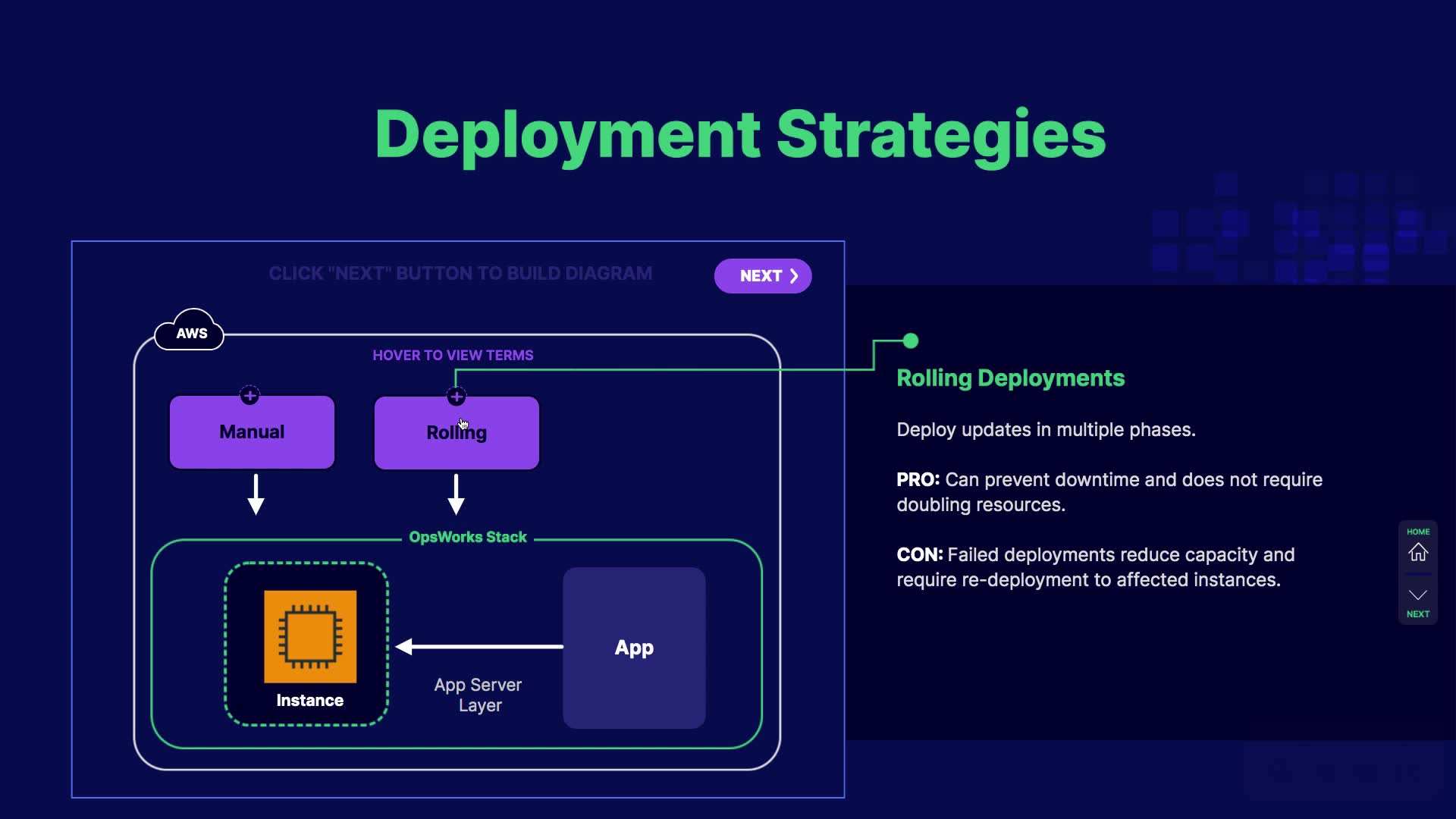Click the HOVER TO VIEW TERMS text
This screenshot has width=1456, height=819.
[453, 355]
